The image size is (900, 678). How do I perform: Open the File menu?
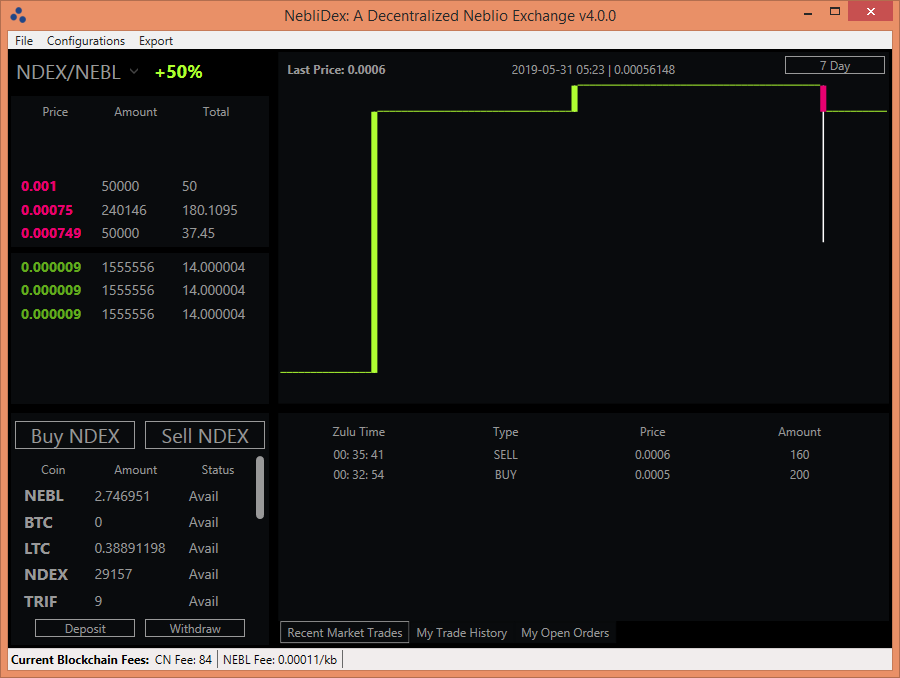pos(24,41)
